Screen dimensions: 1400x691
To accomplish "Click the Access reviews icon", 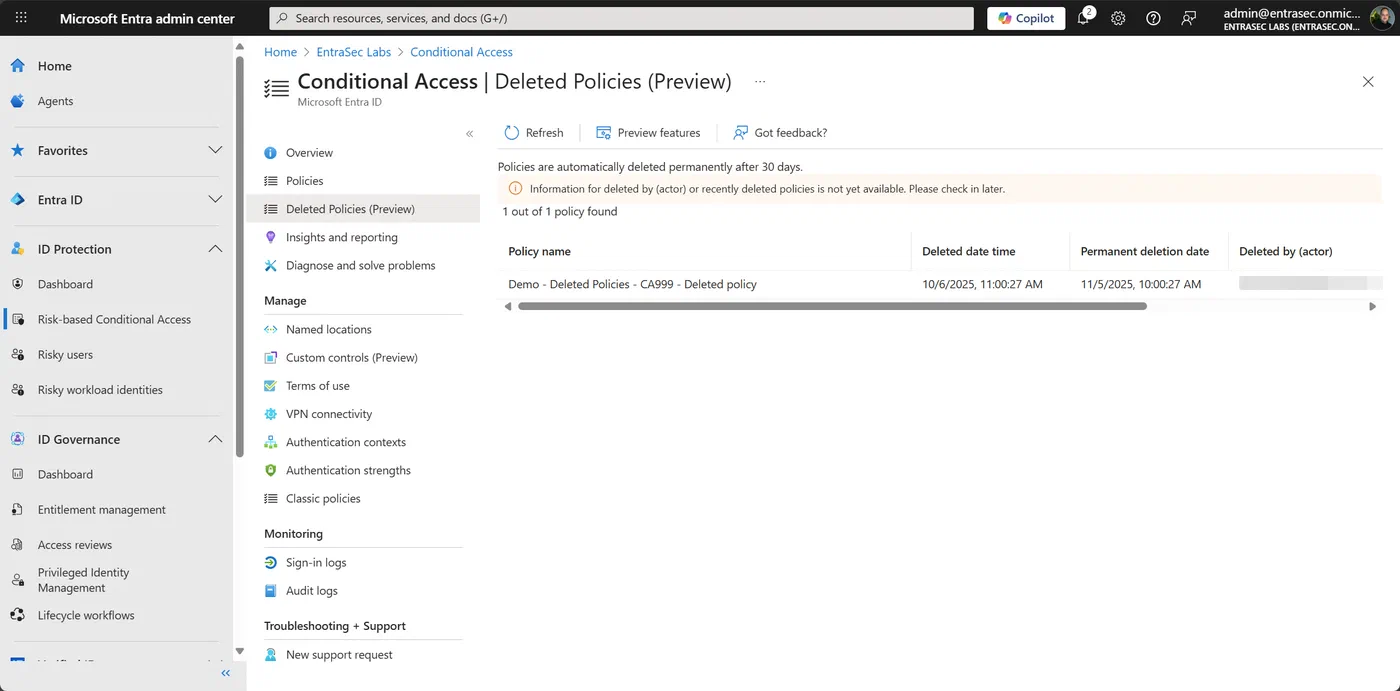I will pos(18,545).
